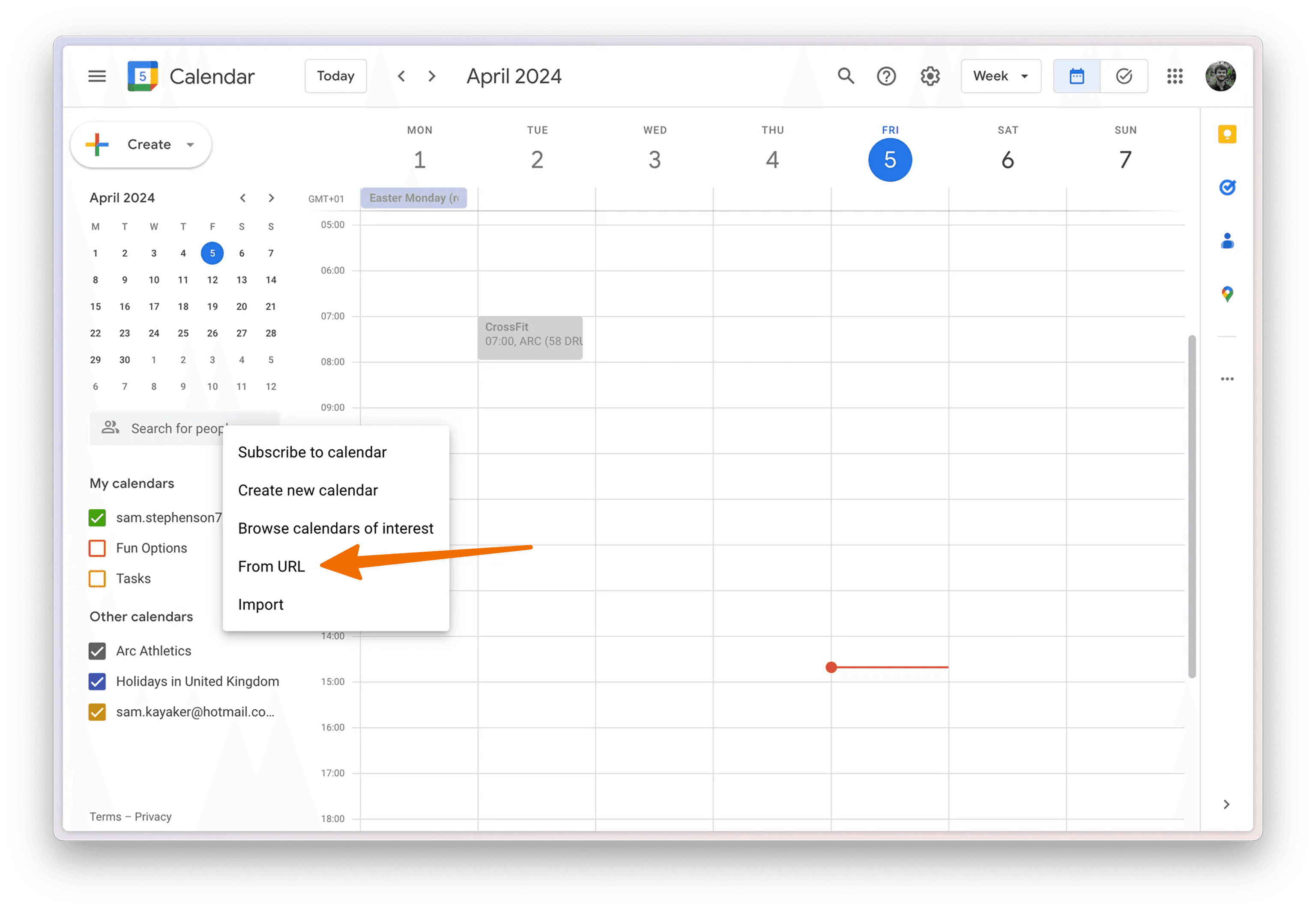Click the search magnifier icon

[846, 76]
